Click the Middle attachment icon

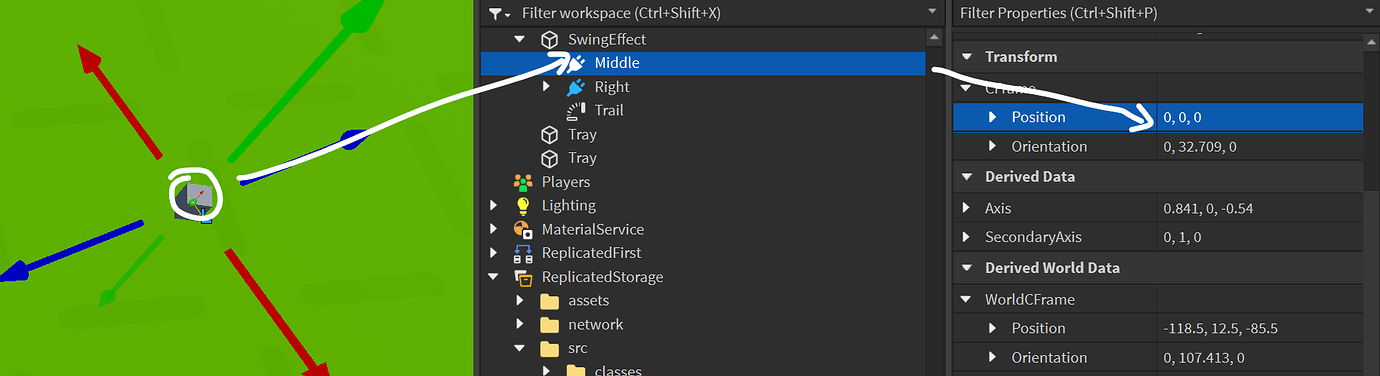pyautogui.click(x=576, y=62)
